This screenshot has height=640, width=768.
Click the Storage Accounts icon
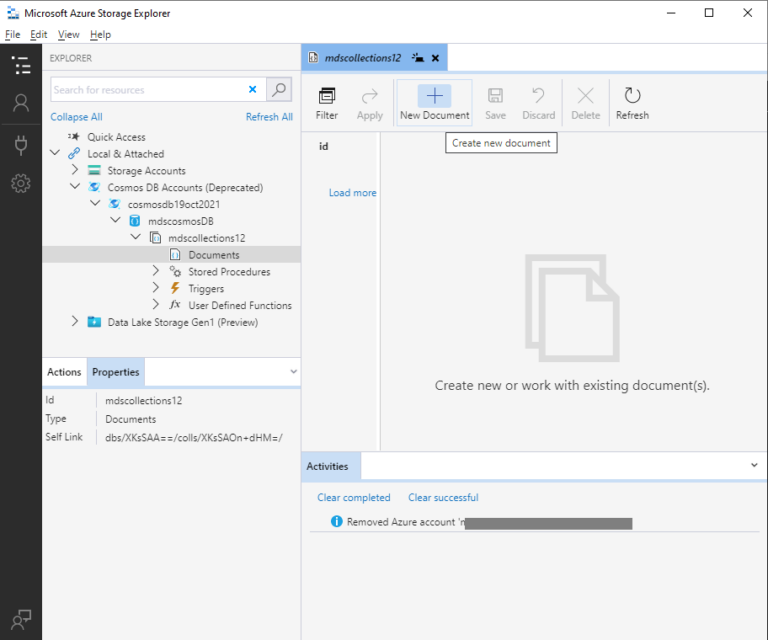click(94, 170)
